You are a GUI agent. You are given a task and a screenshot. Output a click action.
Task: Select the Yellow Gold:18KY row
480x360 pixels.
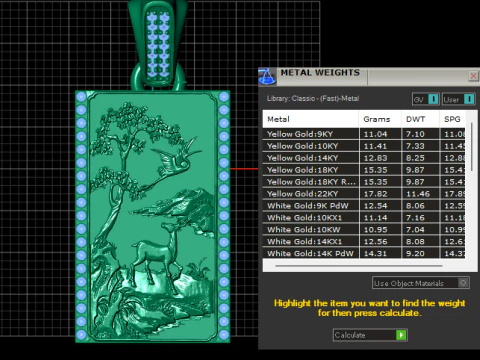click(364, 170)
